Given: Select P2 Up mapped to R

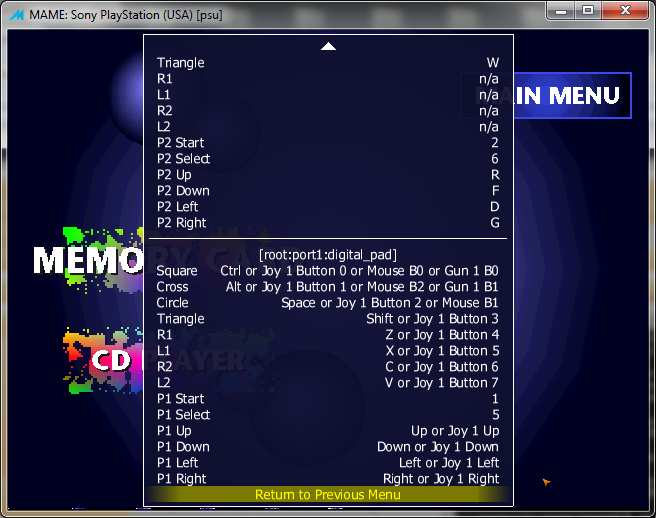Looking at the screenshot, I should [327, 175].
